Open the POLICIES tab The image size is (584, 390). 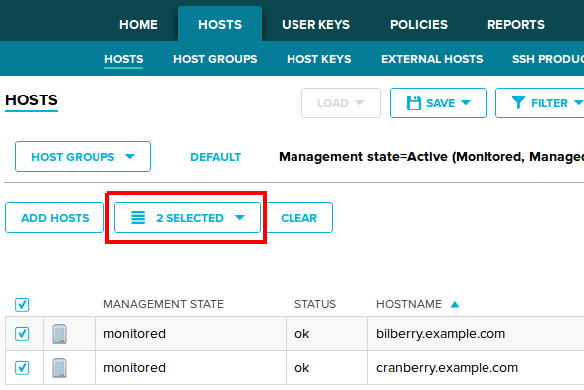click(419, 25)
